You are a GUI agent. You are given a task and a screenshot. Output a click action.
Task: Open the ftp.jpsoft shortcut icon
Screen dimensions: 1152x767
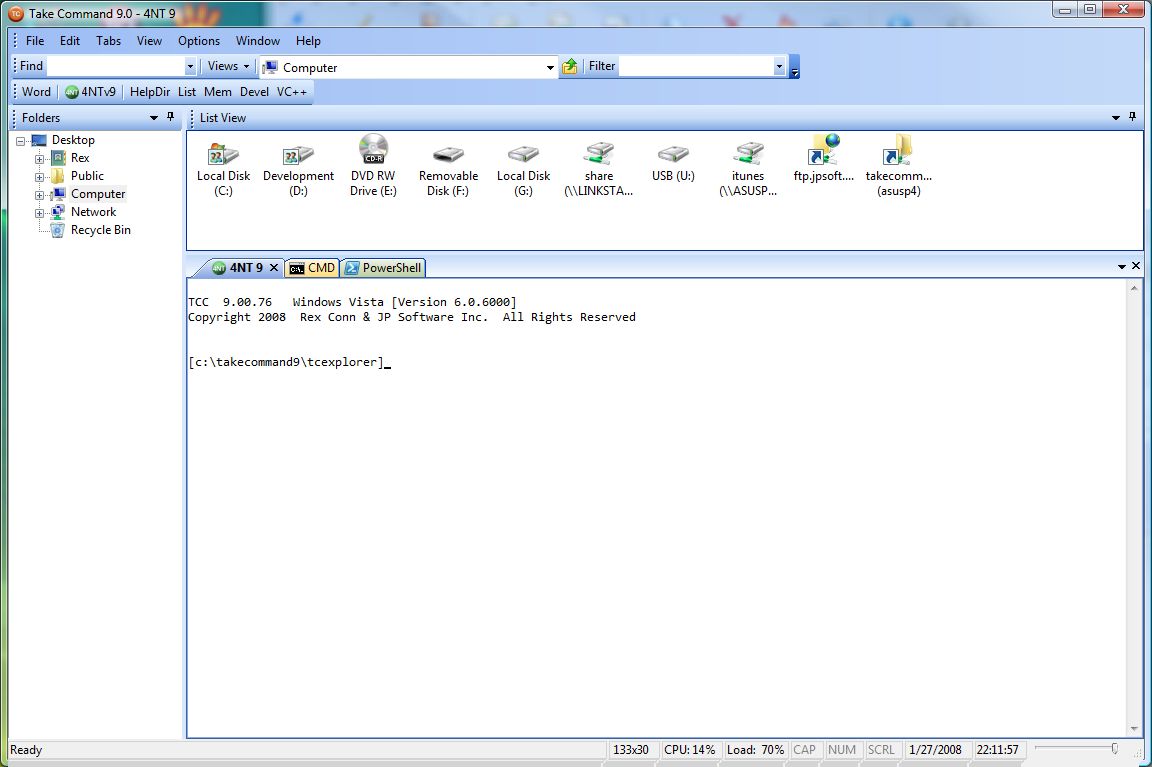823,152
